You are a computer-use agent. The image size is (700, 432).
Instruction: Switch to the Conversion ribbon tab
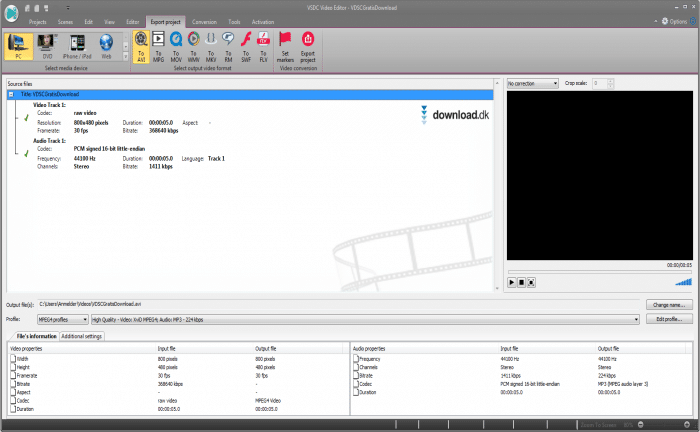click(x=204, y=22)
